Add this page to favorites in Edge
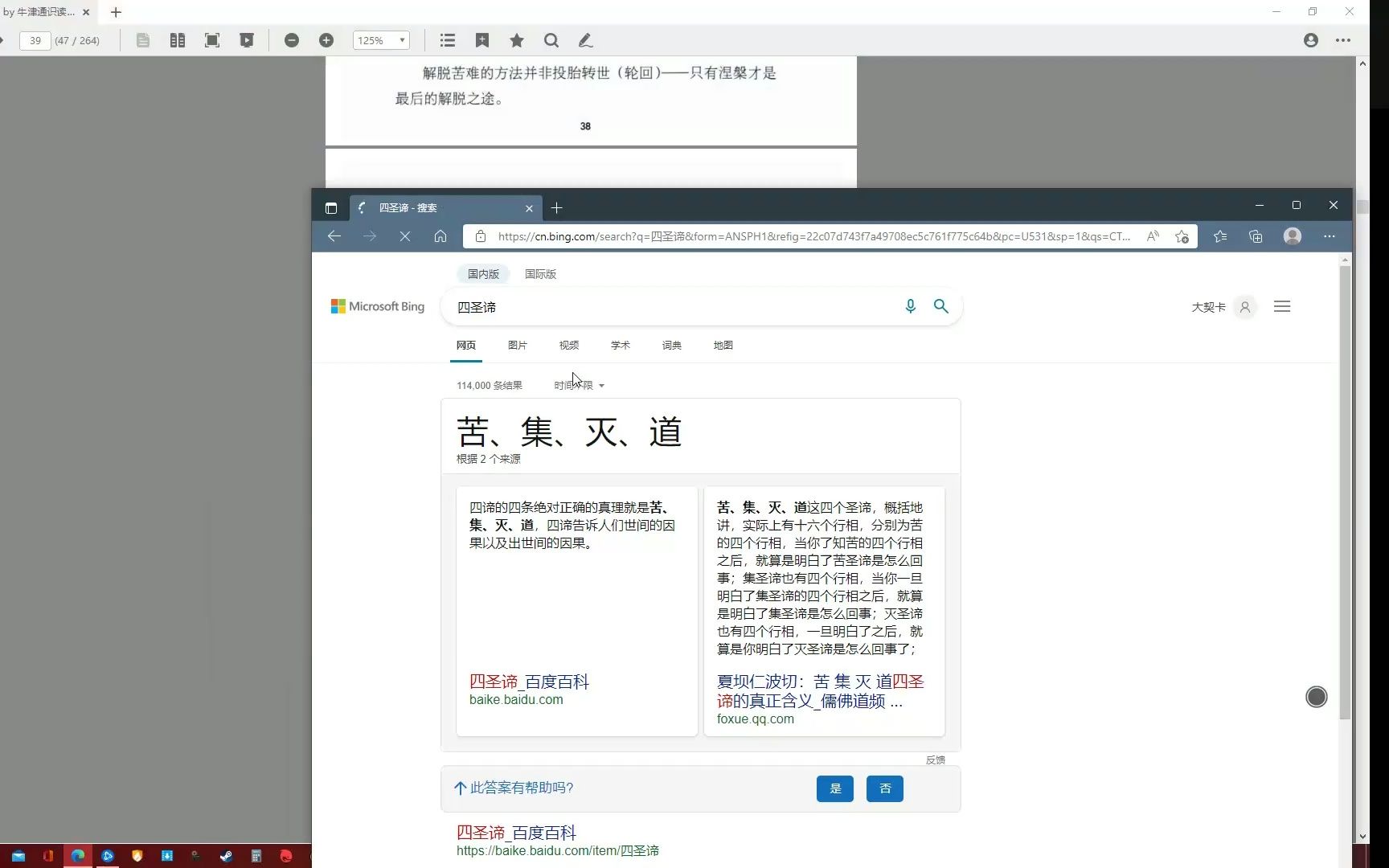Viewport: 1389px width, 868px height. coord(1182,236)
